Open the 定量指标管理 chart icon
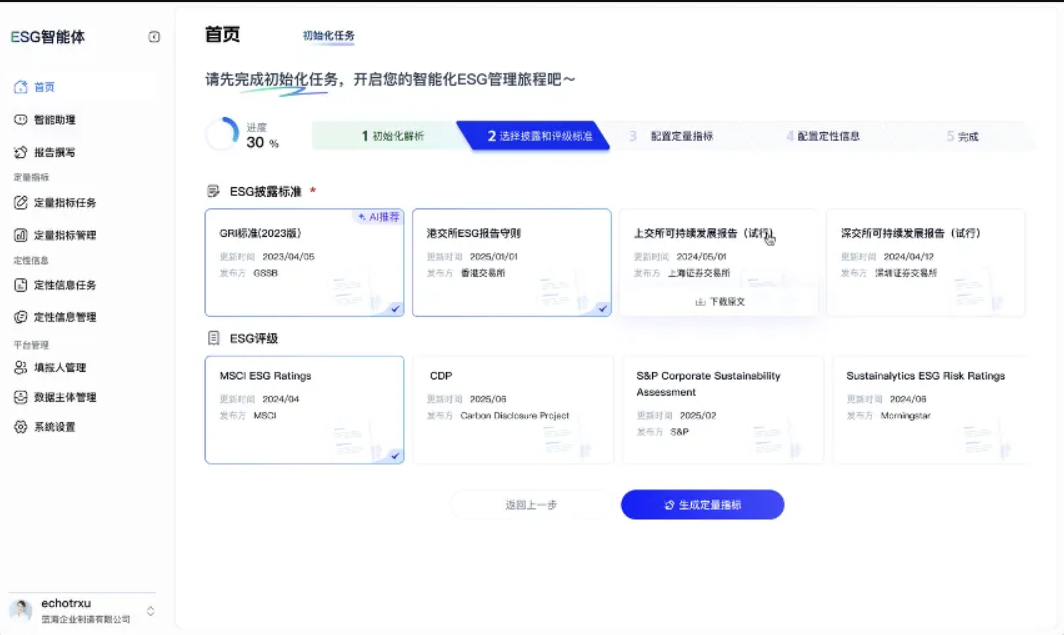Screen dimensions: 1064x635 click(x=20, y=235)
